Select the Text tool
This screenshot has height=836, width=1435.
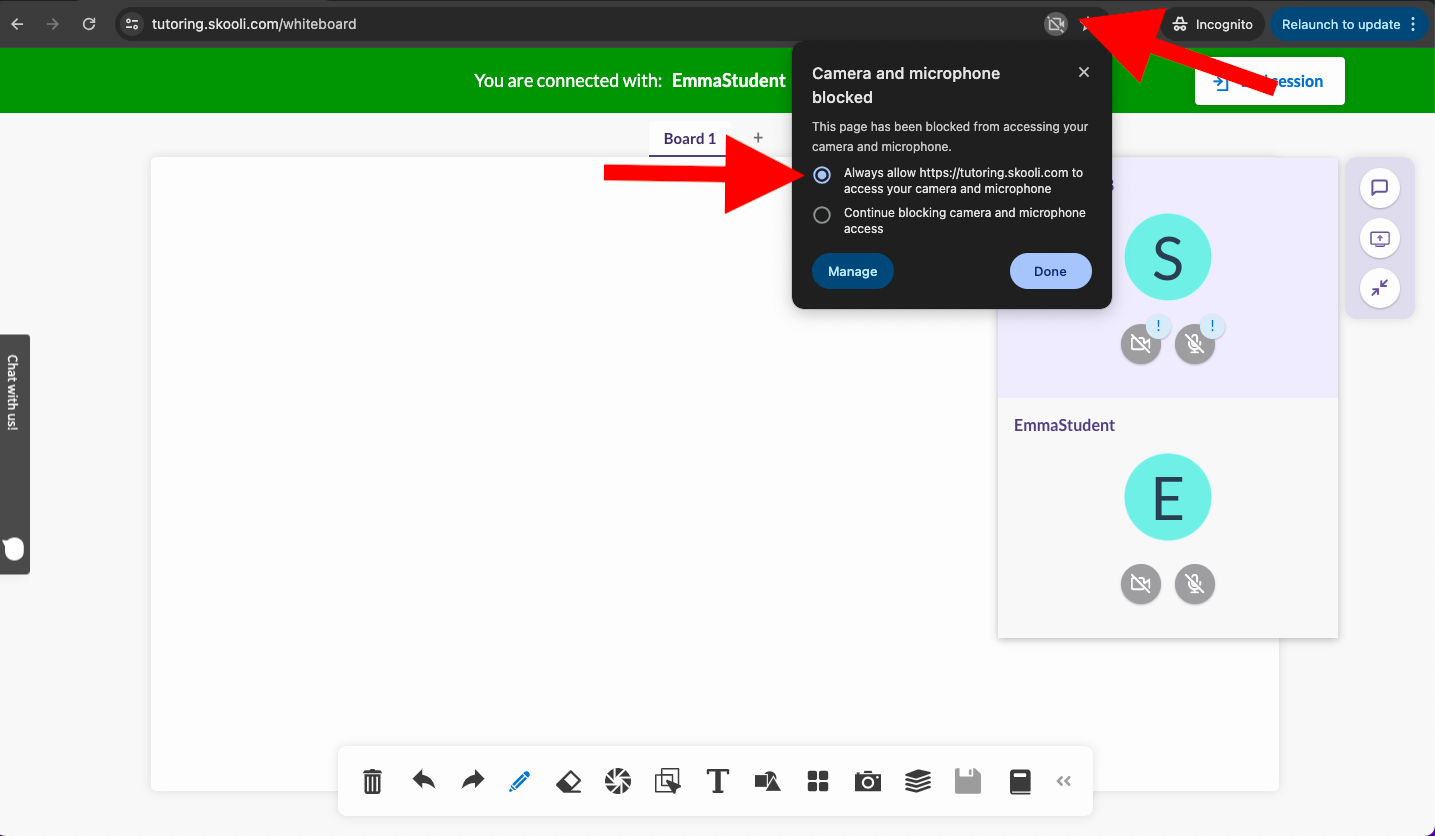[717, 781]
